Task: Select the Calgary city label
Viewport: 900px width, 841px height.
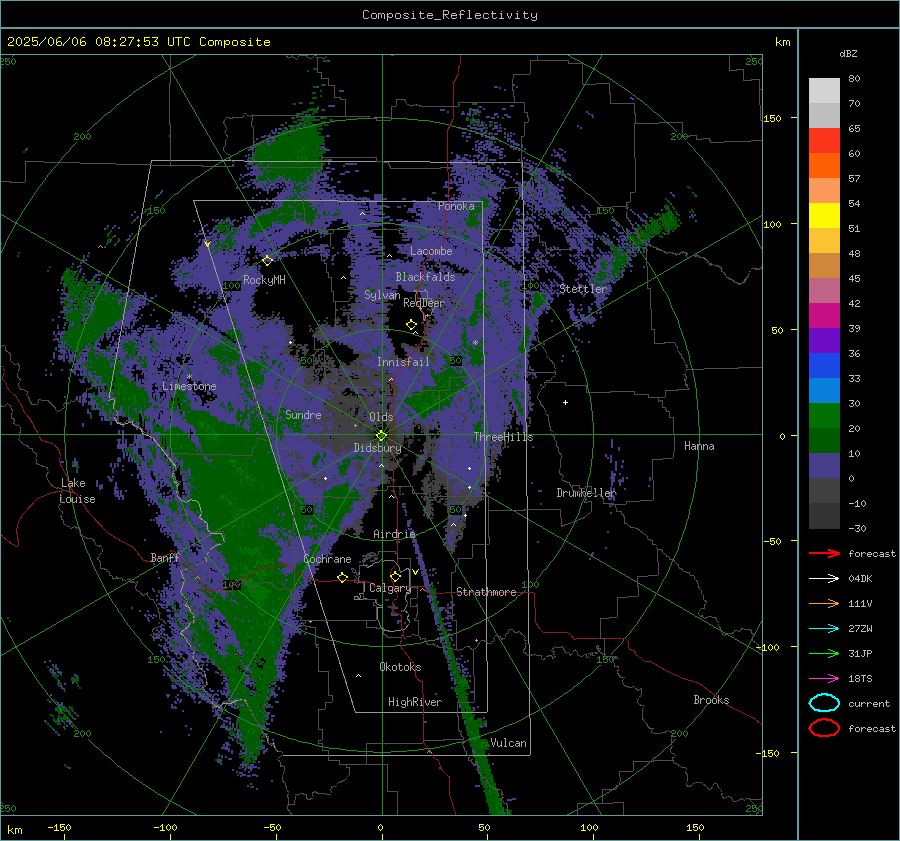Action: [390, 588]
